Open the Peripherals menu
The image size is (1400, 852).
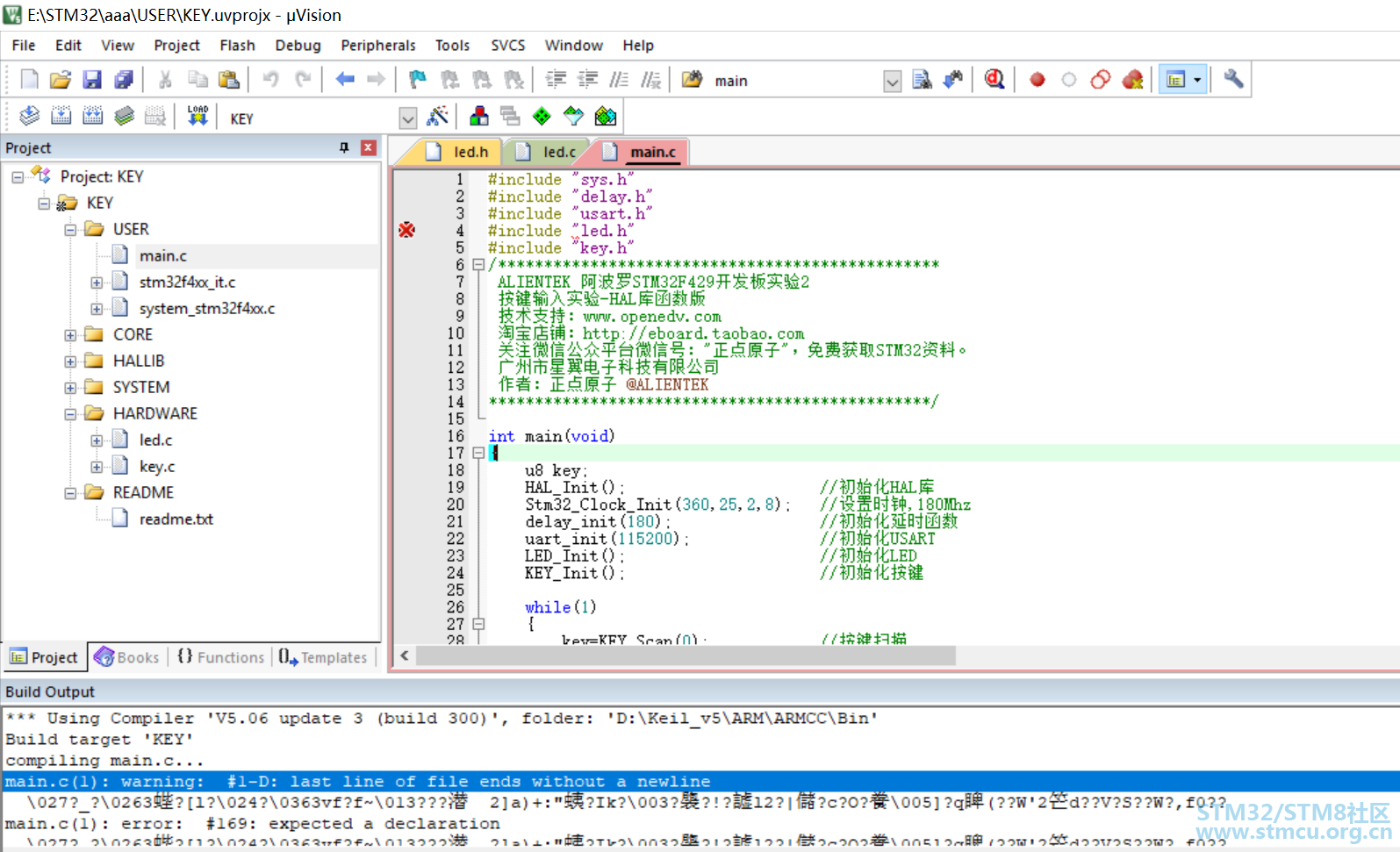tap(378, 45)
